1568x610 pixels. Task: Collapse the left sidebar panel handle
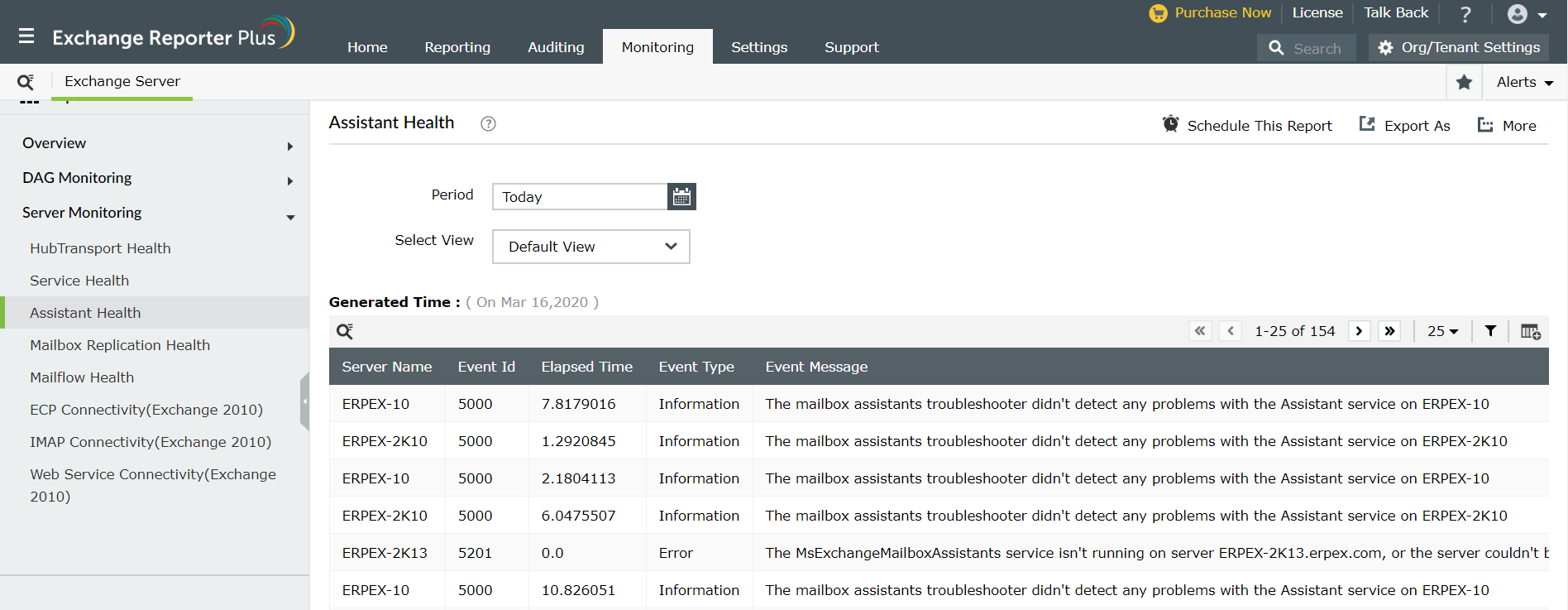tap(304, 401)
